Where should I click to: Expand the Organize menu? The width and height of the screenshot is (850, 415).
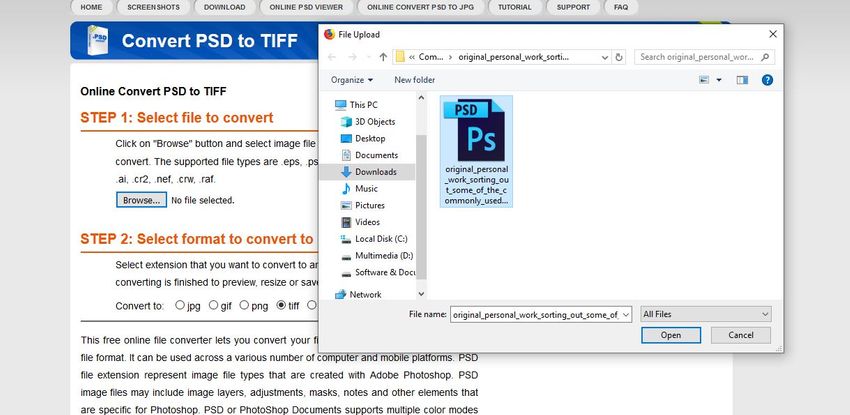pos(351,79)
